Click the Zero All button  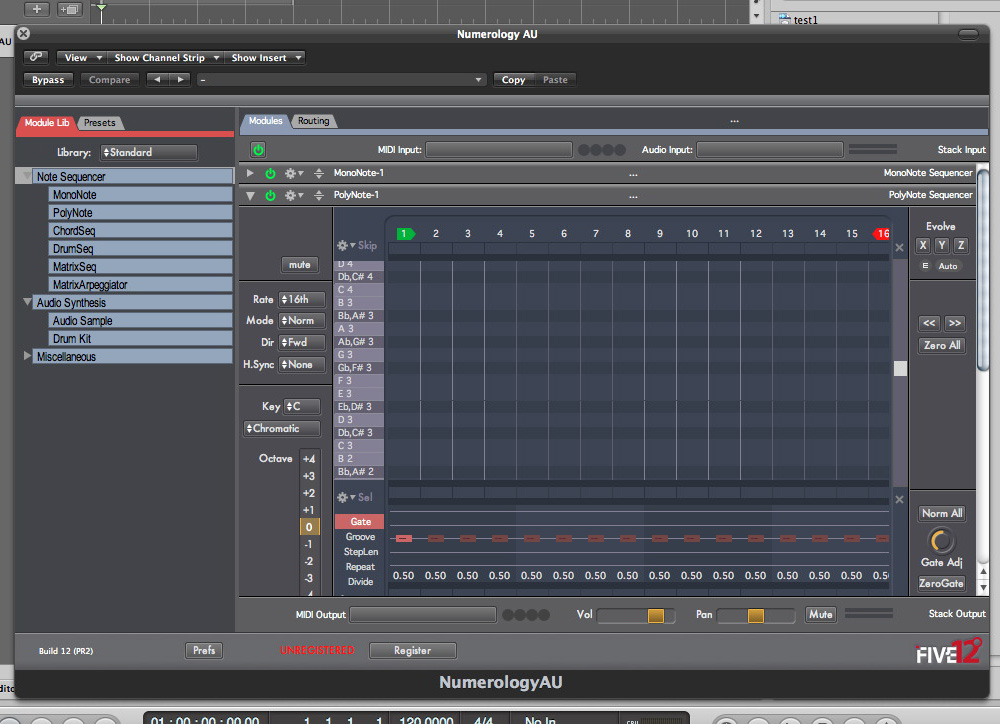941,345
